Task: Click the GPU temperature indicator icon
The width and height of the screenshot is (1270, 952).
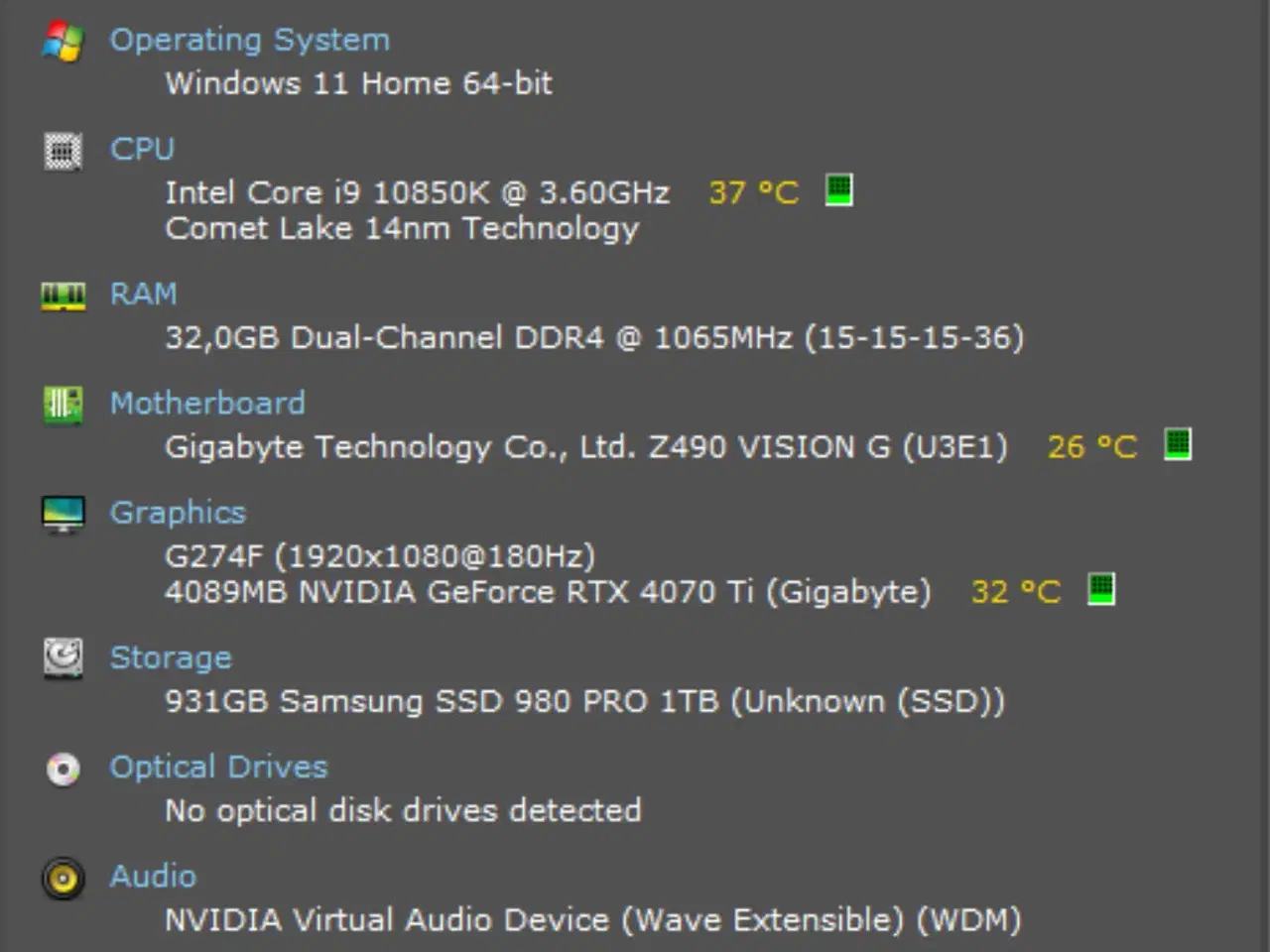Action: [x=1101, y=589]
